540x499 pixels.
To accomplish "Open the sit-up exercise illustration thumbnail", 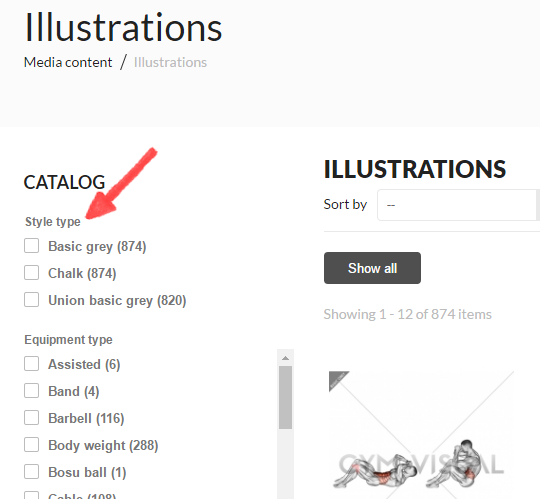I will [421, 435].
